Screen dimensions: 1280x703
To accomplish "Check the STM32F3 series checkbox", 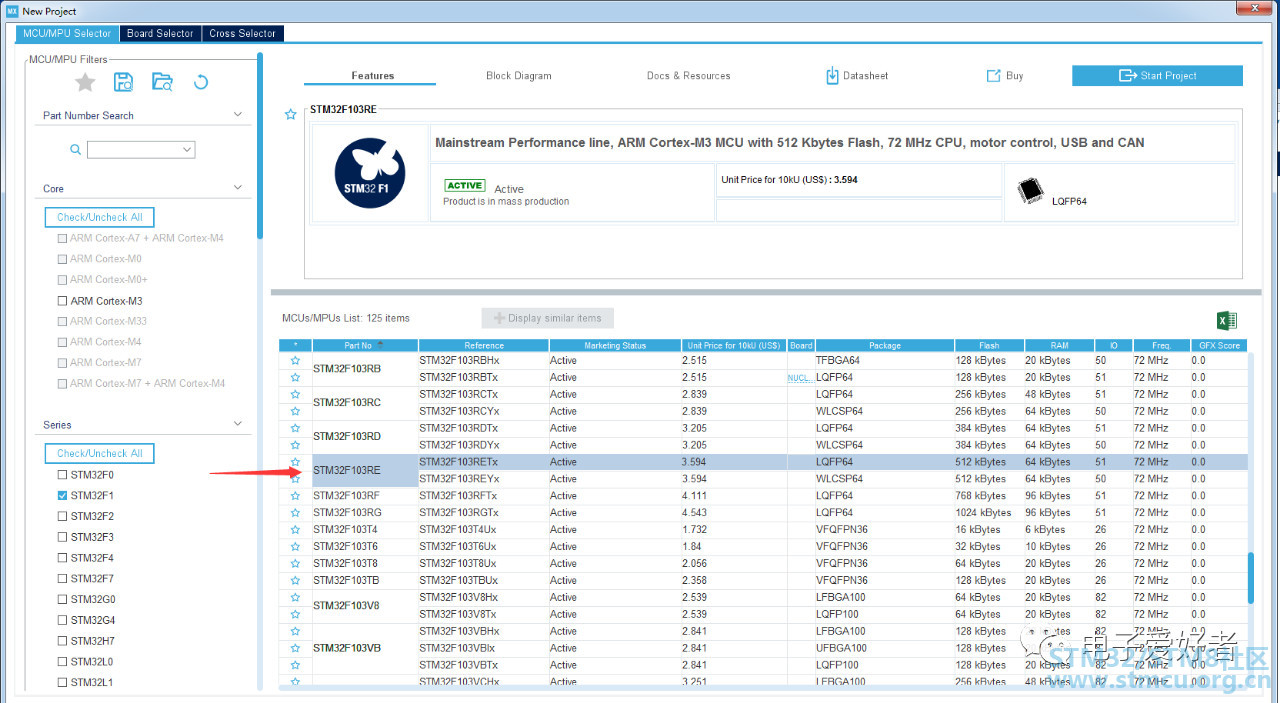I will pos(63,538).
